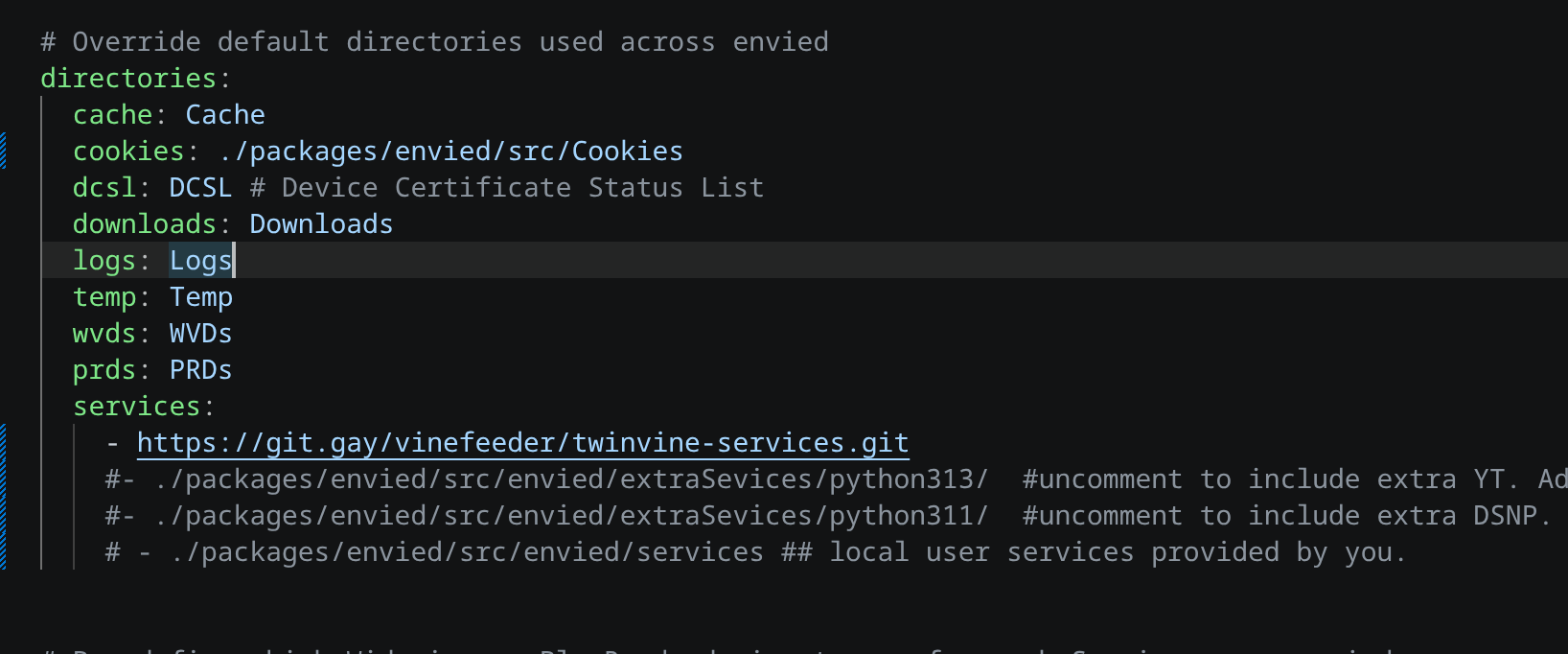Click the cookies path ./packages/envied/src/Cookies
Viewport: 1568px width, 654px height.
tap(450, 152)
